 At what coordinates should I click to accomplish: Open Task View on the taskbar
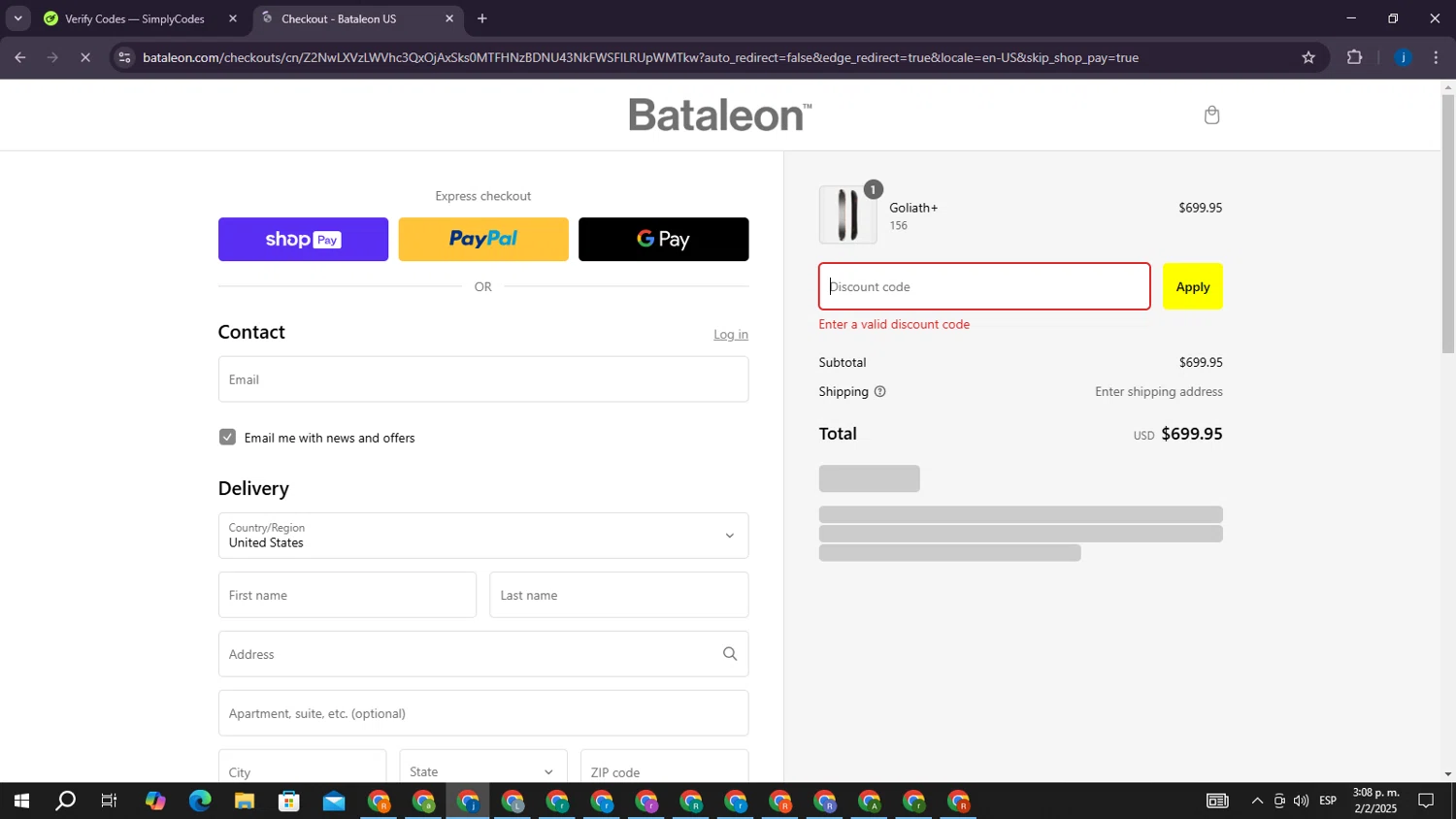[x=110, y=802]
